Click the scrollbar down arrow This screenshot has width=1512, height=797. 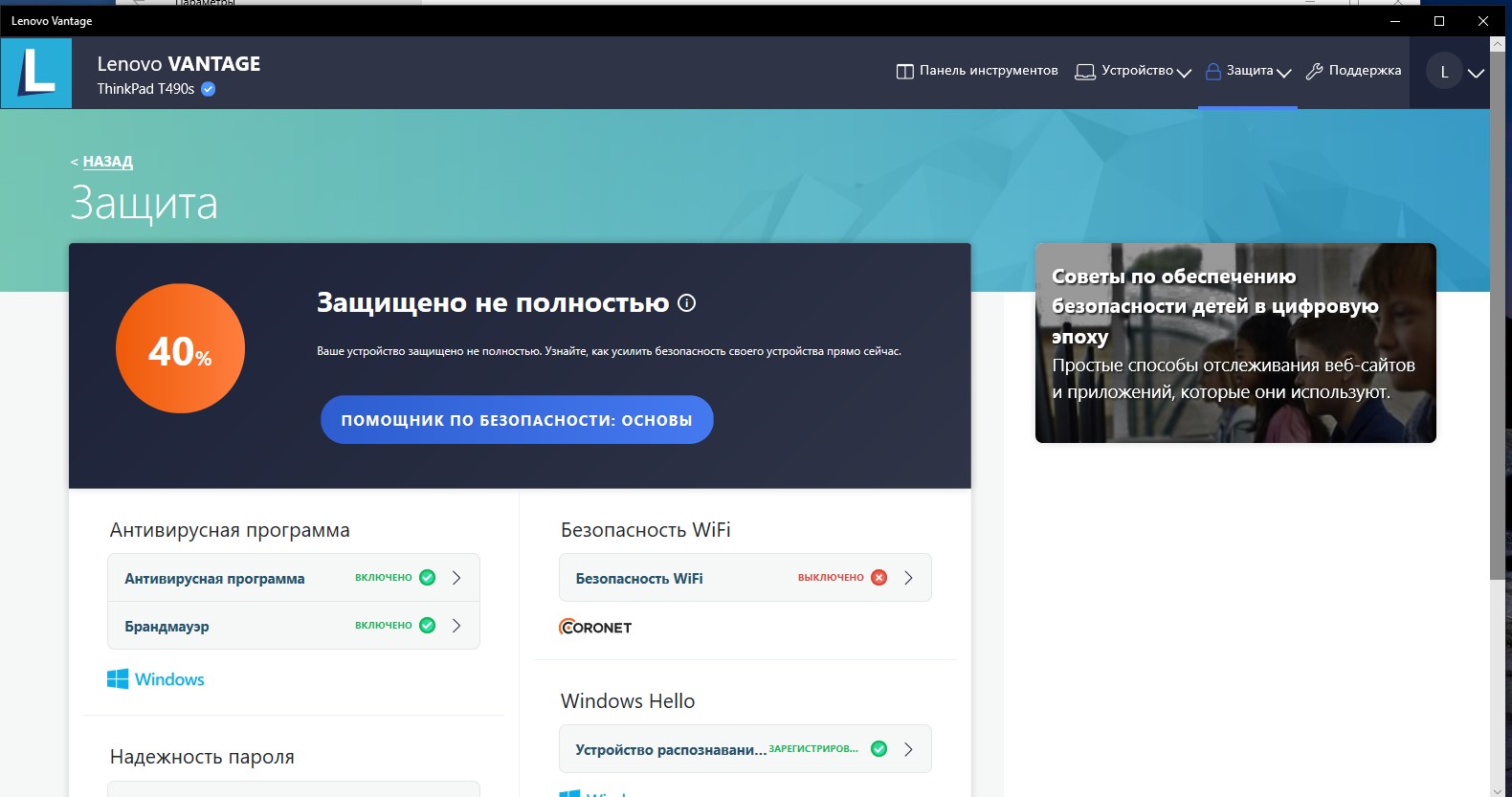point(1498,790)
